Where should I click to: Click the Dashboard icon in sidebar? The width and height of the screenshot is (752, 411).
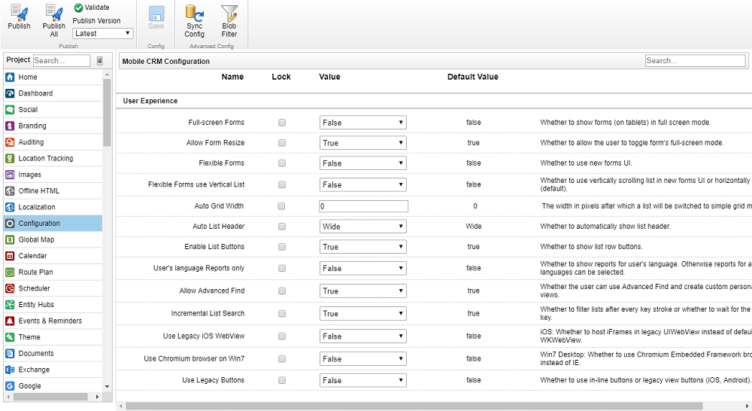10,93
